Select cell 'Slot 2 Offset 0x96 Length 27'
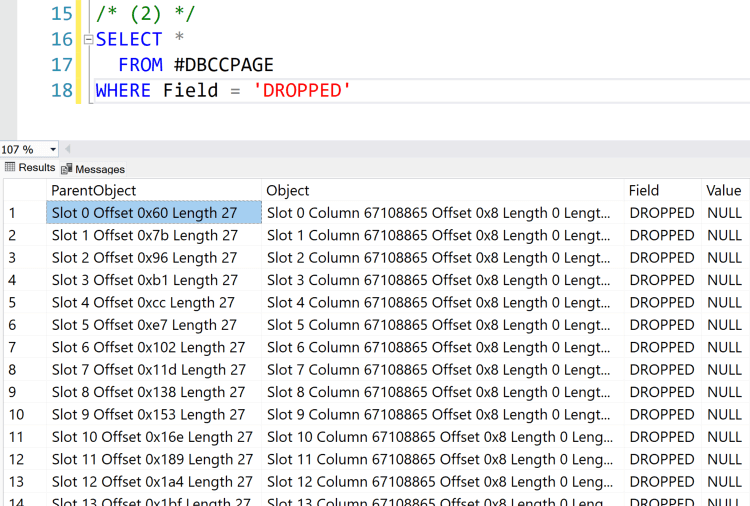The height and width of the screenshot is (506, 750). pyautogui.click(x=154, y=258)
